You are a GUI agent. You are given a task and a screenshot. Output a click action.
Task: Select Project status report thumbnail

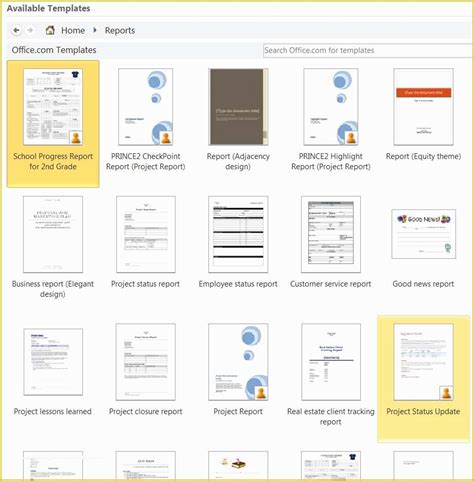(146, 234)
